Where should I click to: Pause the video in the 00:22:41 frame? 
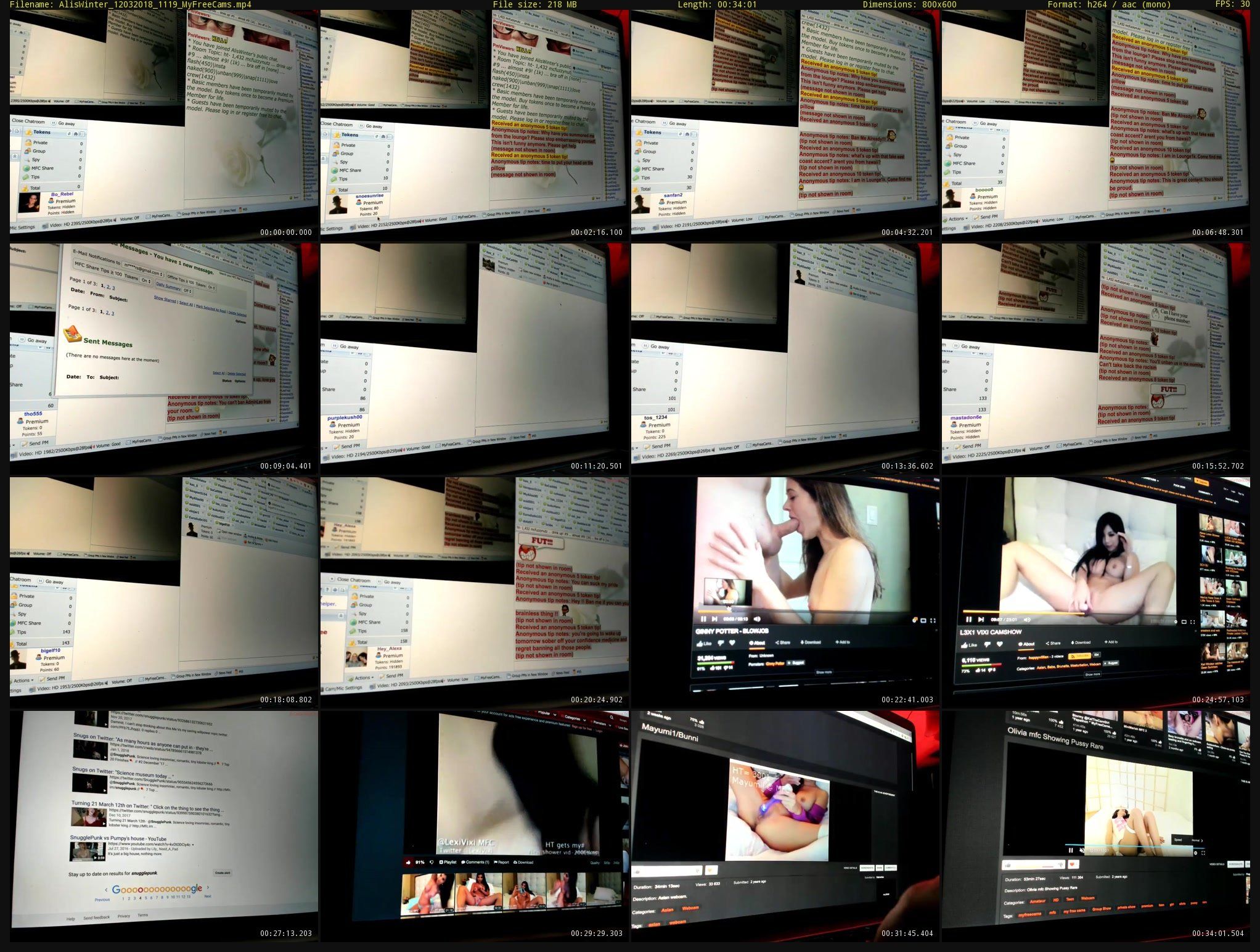pos(703,618)
